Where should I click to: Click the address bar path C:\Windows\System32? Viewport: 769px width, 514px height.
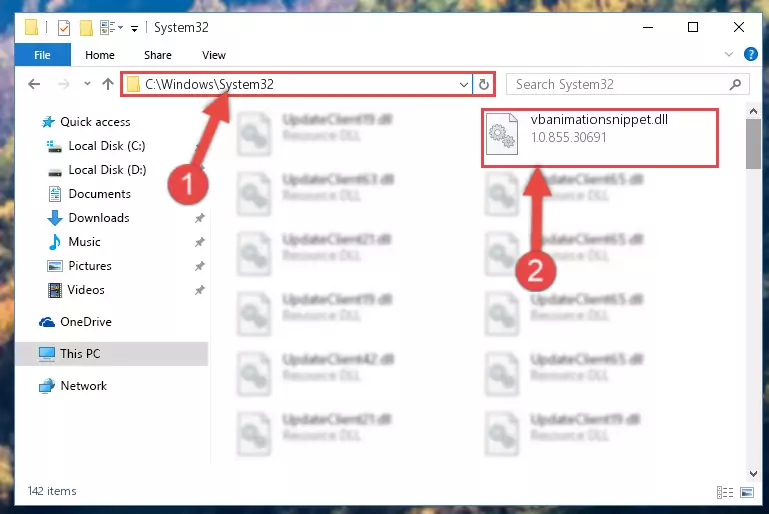coord(209,84)
